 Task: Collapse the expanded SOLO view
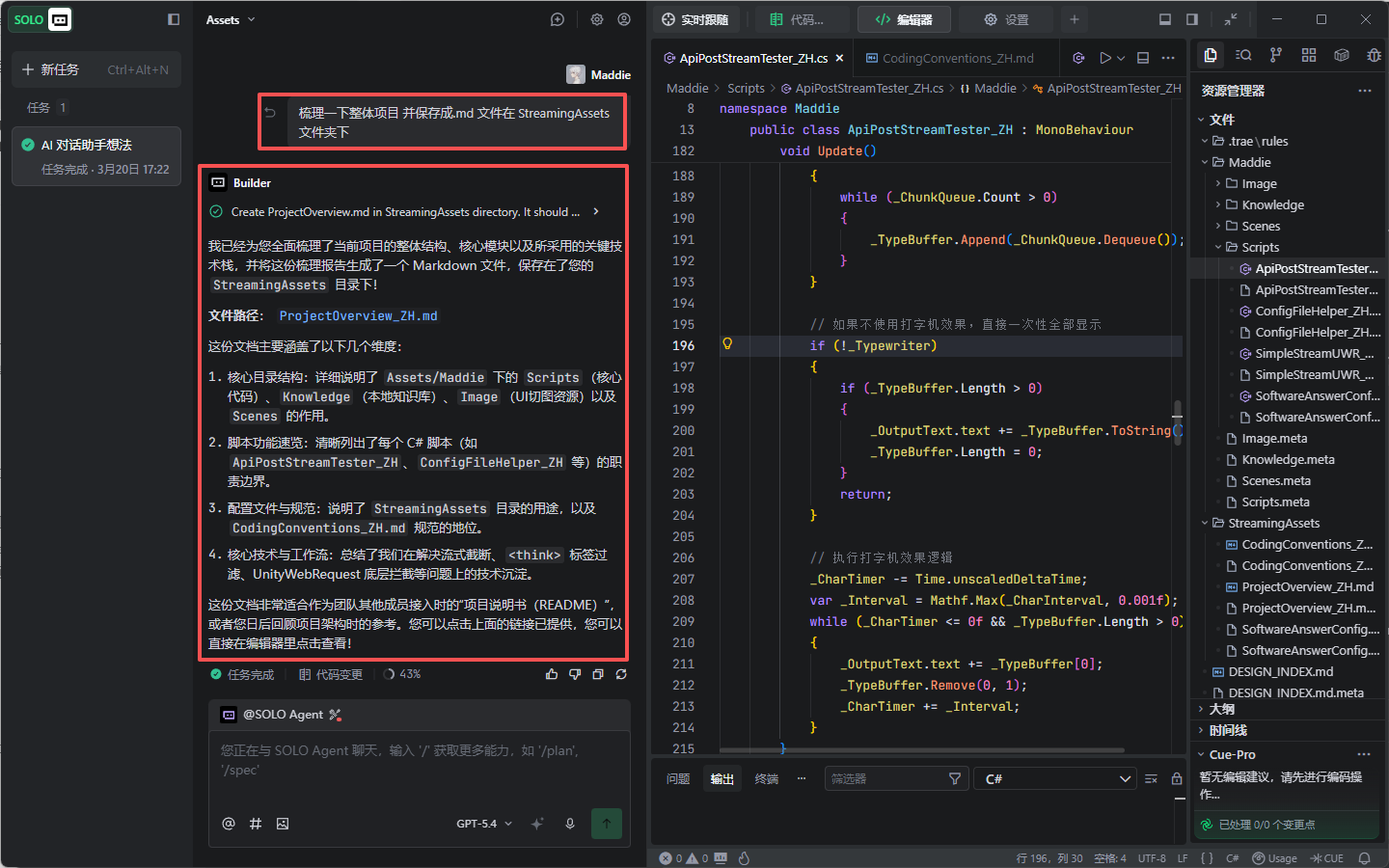(x=1231, y=19)
